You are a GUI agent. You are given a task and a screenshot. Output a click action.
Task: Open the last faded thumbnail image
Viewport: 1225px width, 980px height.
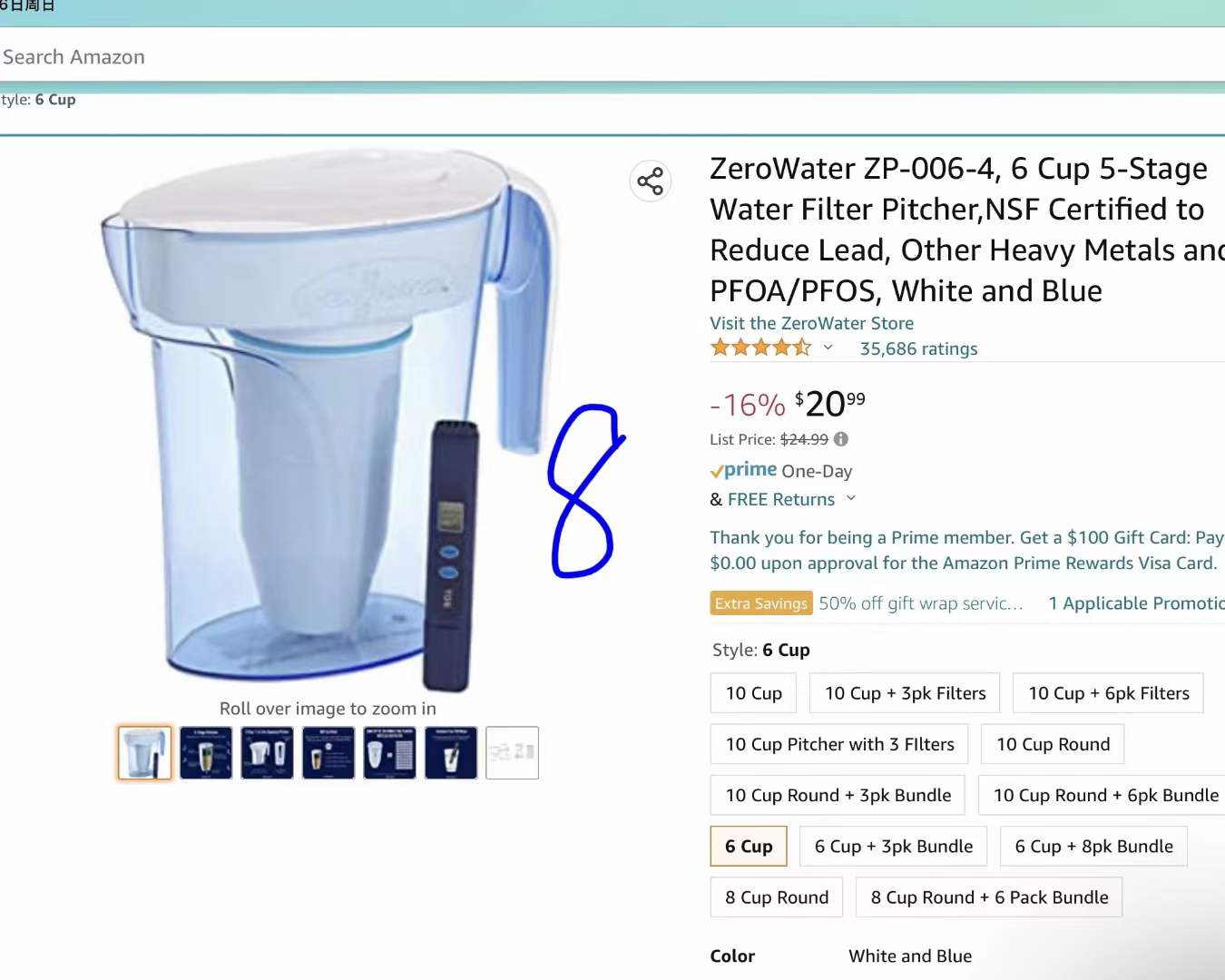click(x=512, y=752)
